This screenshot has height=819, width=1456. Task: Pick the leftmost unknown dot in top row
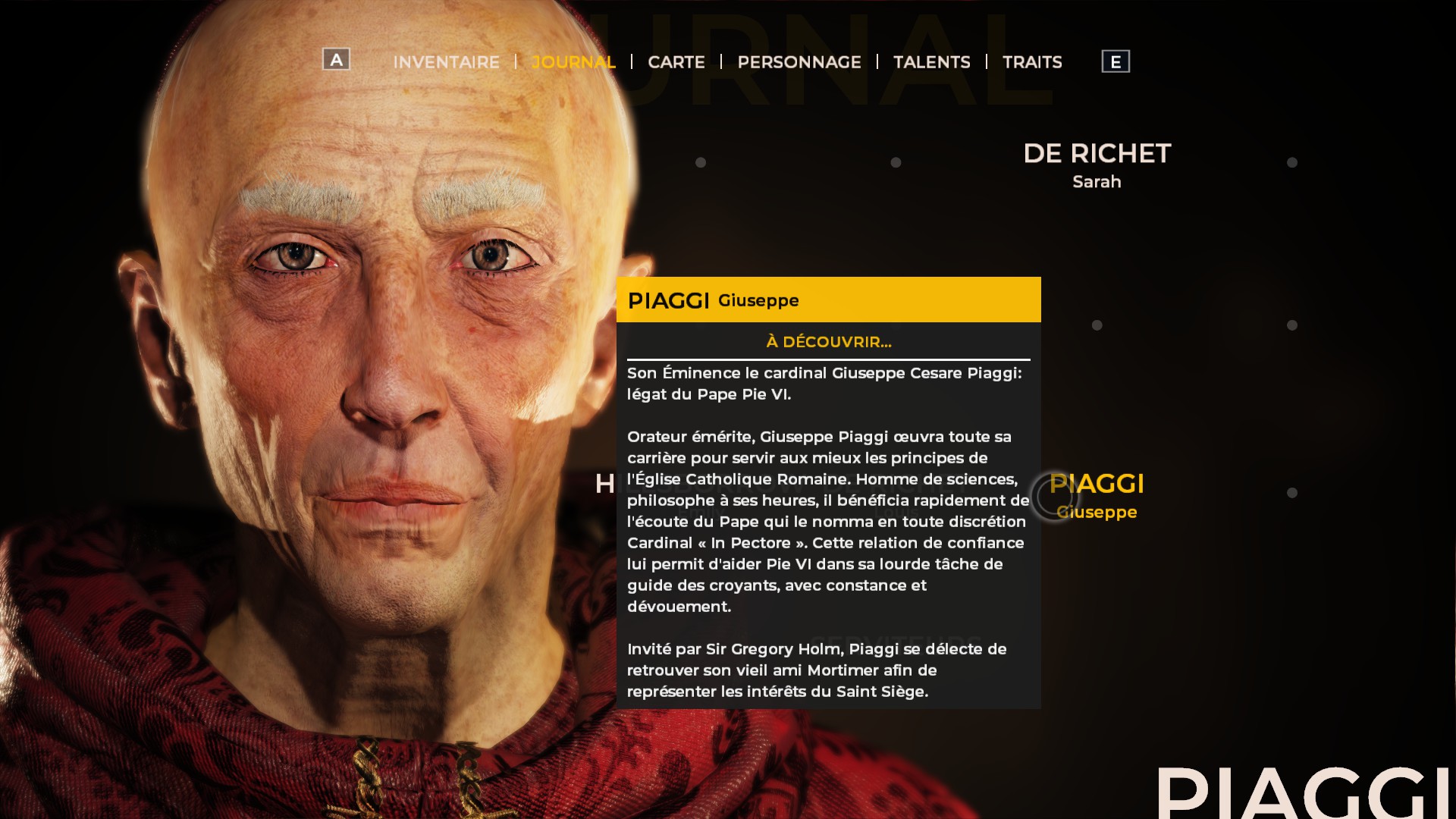[701, 162]
